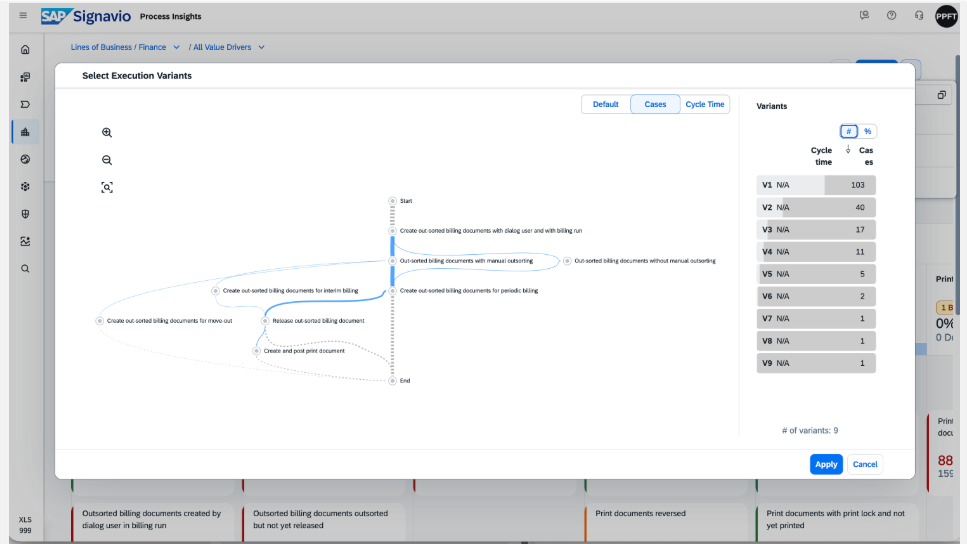Switch to the Default view tab
The image size is (967, 544).
coord(606,104)
